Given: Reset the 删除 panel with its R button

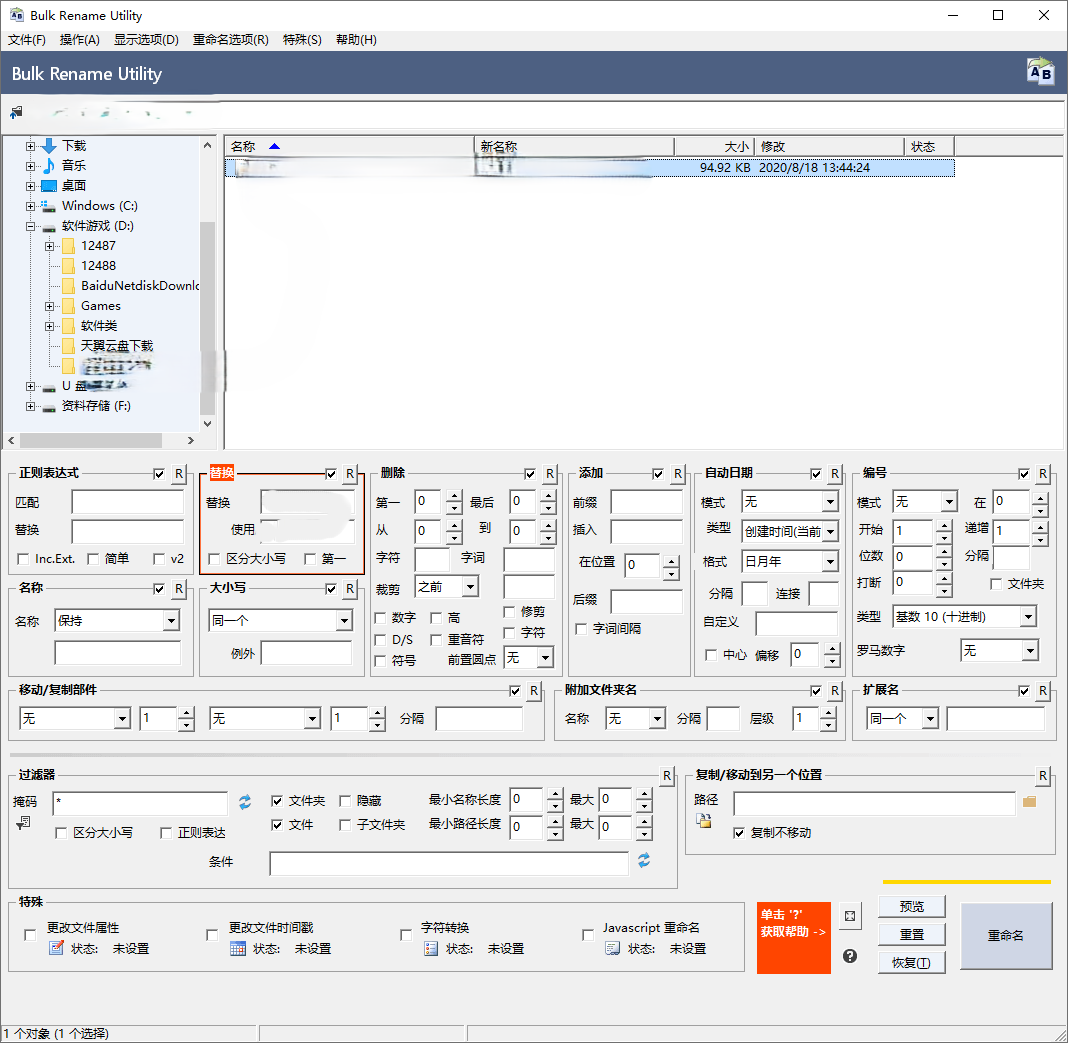Looking at the screenshot, I should [x=549, y=473].
